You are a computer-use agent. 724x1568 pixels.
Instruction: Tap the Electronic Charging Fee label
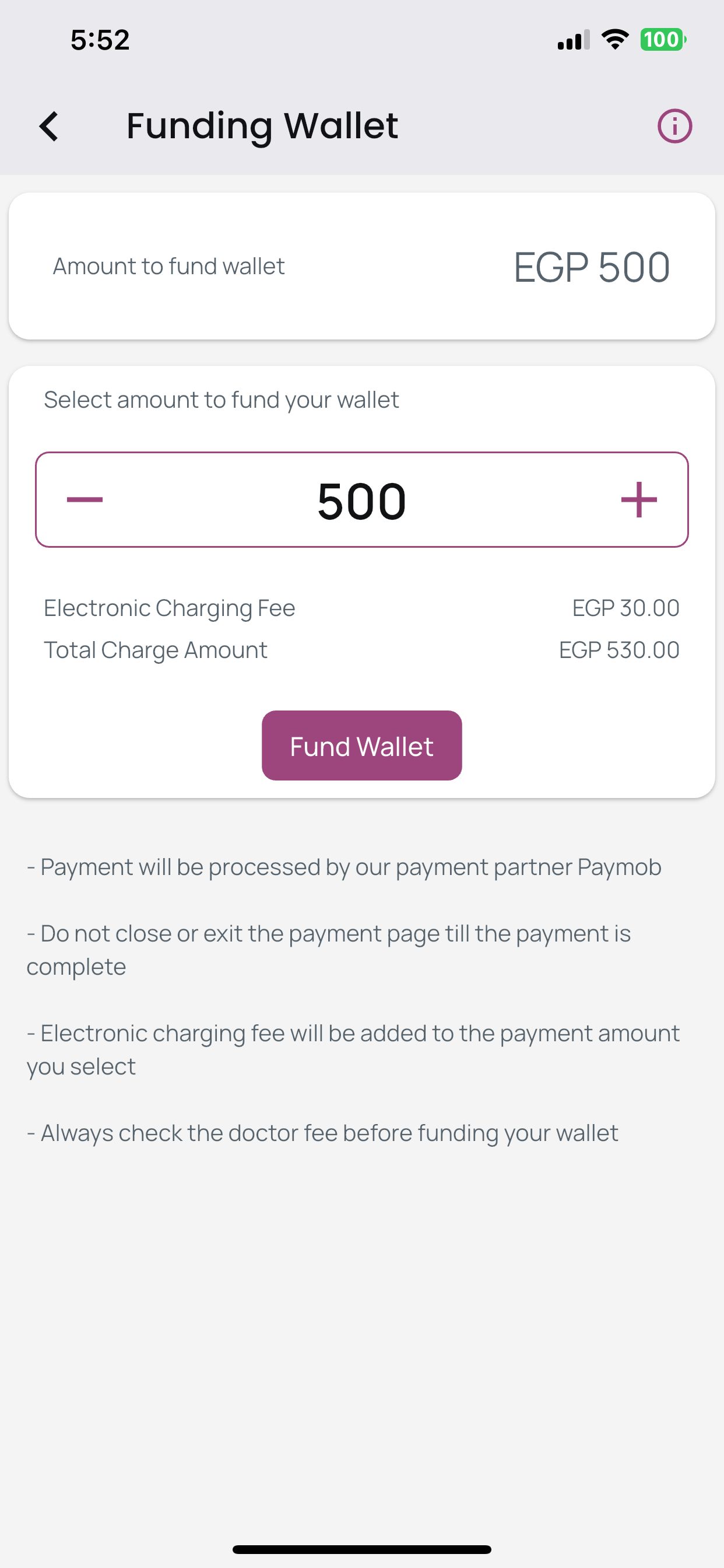point(169,608)
